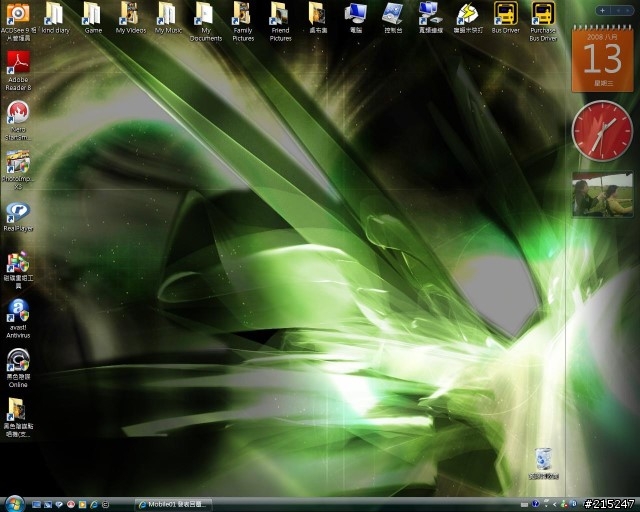Open the Purchase Bus Driver shortcut
The width and height of the screenshot is (640, 512).
(x=543, y=14)
